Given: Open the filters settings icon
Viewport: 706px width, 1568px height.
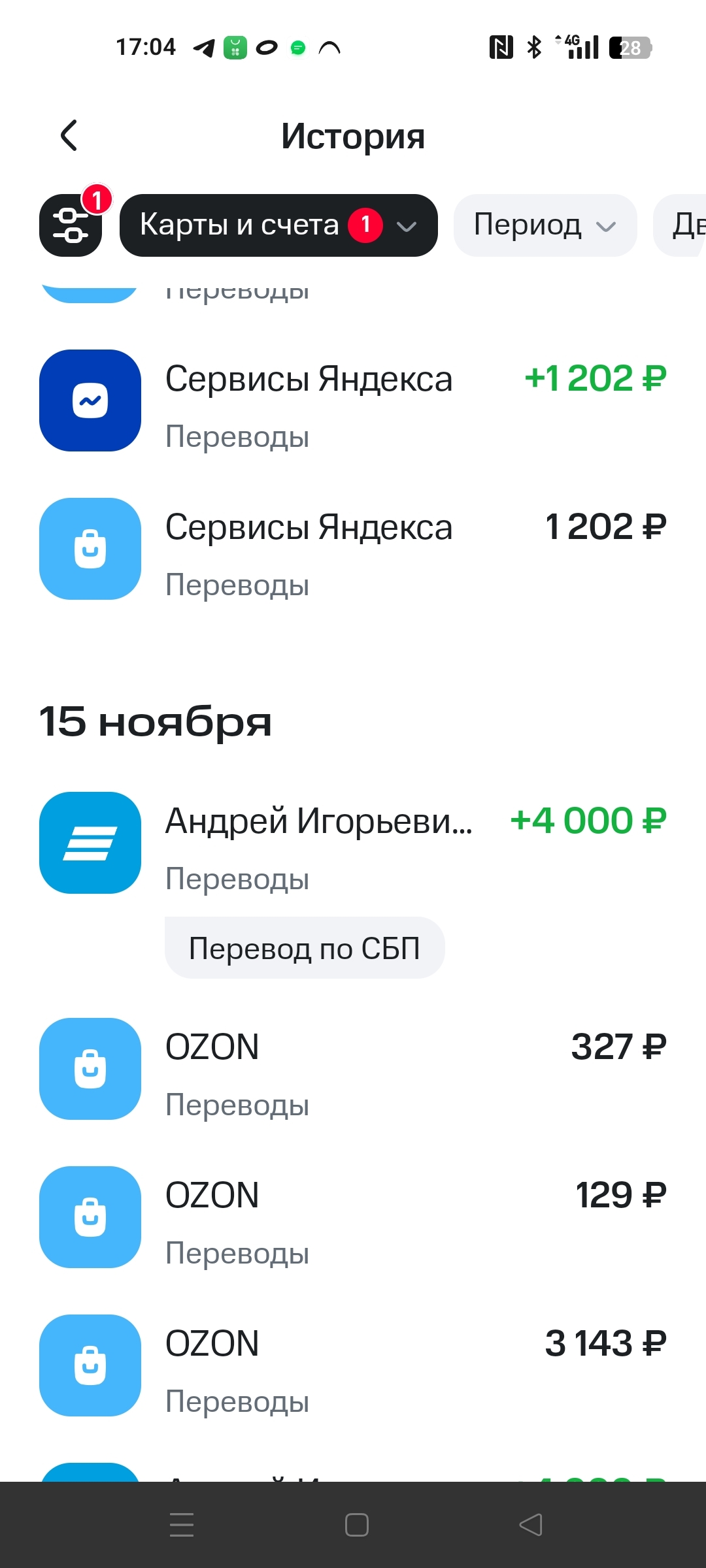Looking at the screenshot, I should point(71,225).
